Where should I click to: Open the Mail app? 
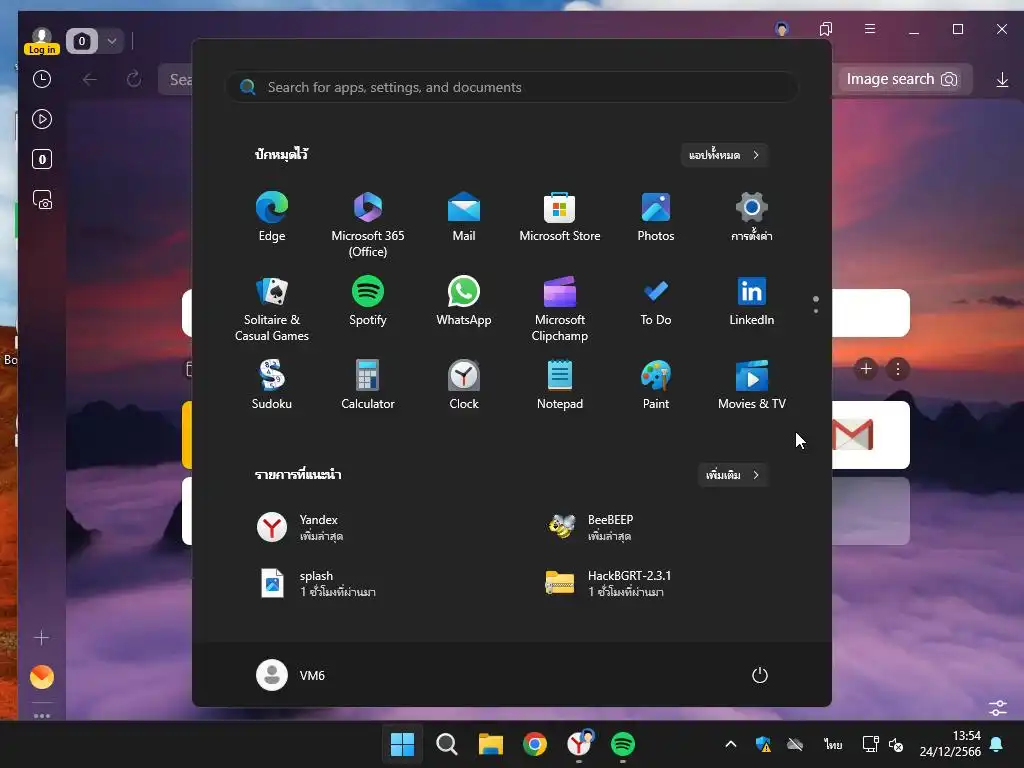pos(464,217)
